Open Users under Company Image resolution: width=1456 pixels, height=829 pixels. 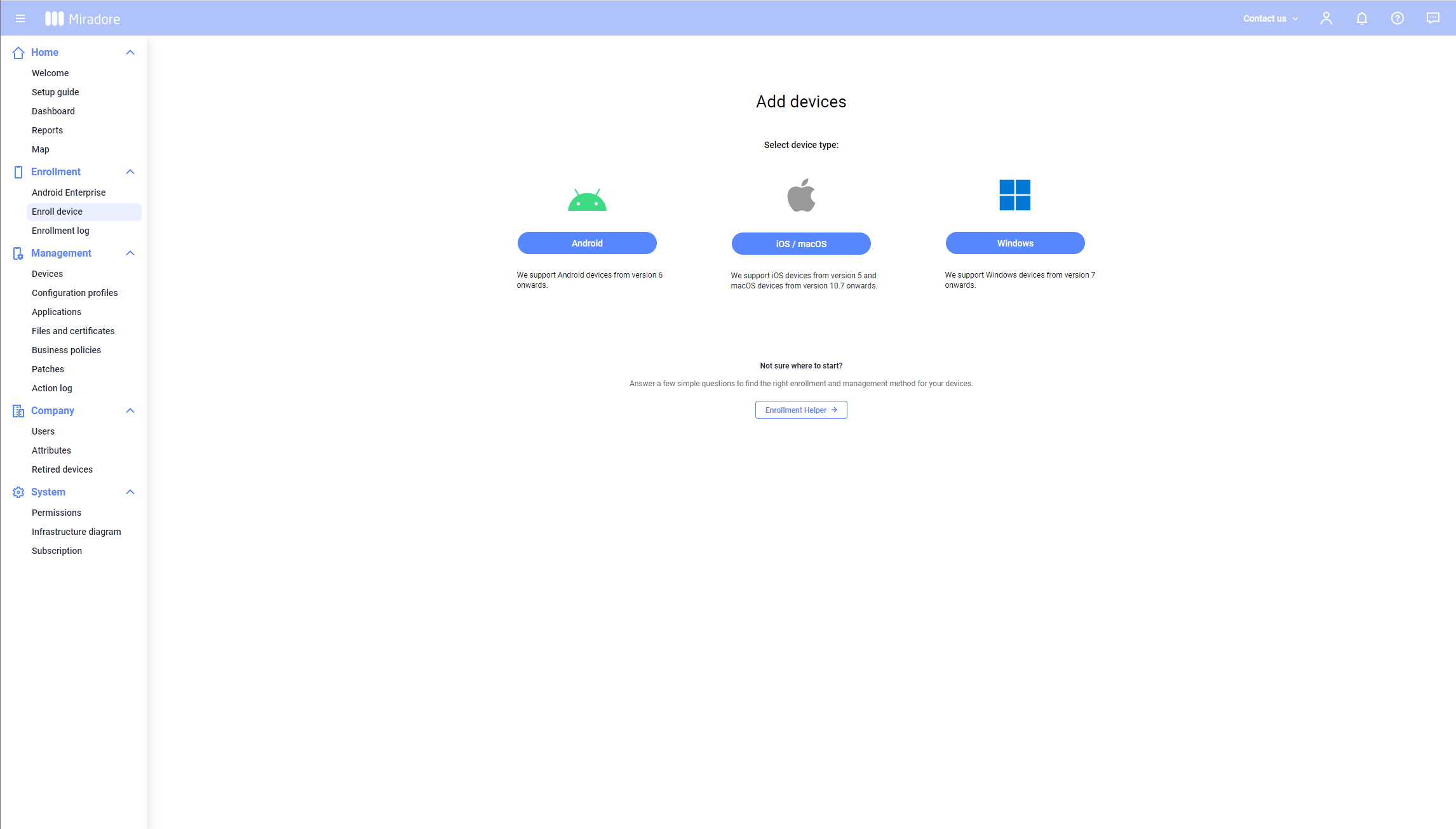(x=43, y=431)
